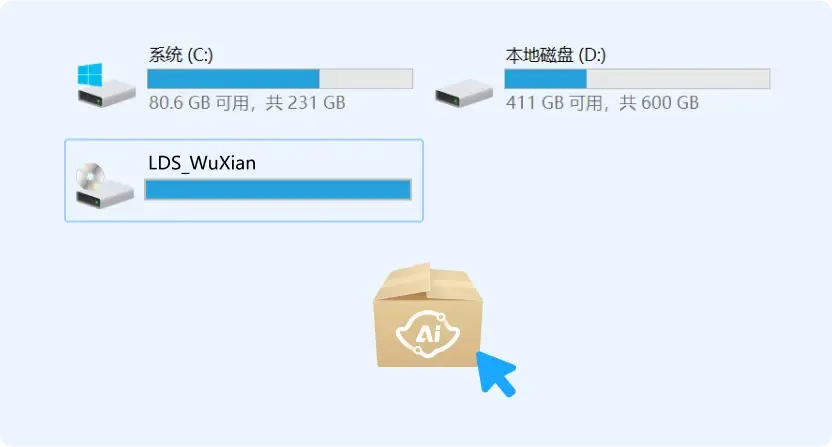The image size is (832, 447).
Task: Click the text 411 GB 可用, 共 600 GB
Action: (602, 102)
